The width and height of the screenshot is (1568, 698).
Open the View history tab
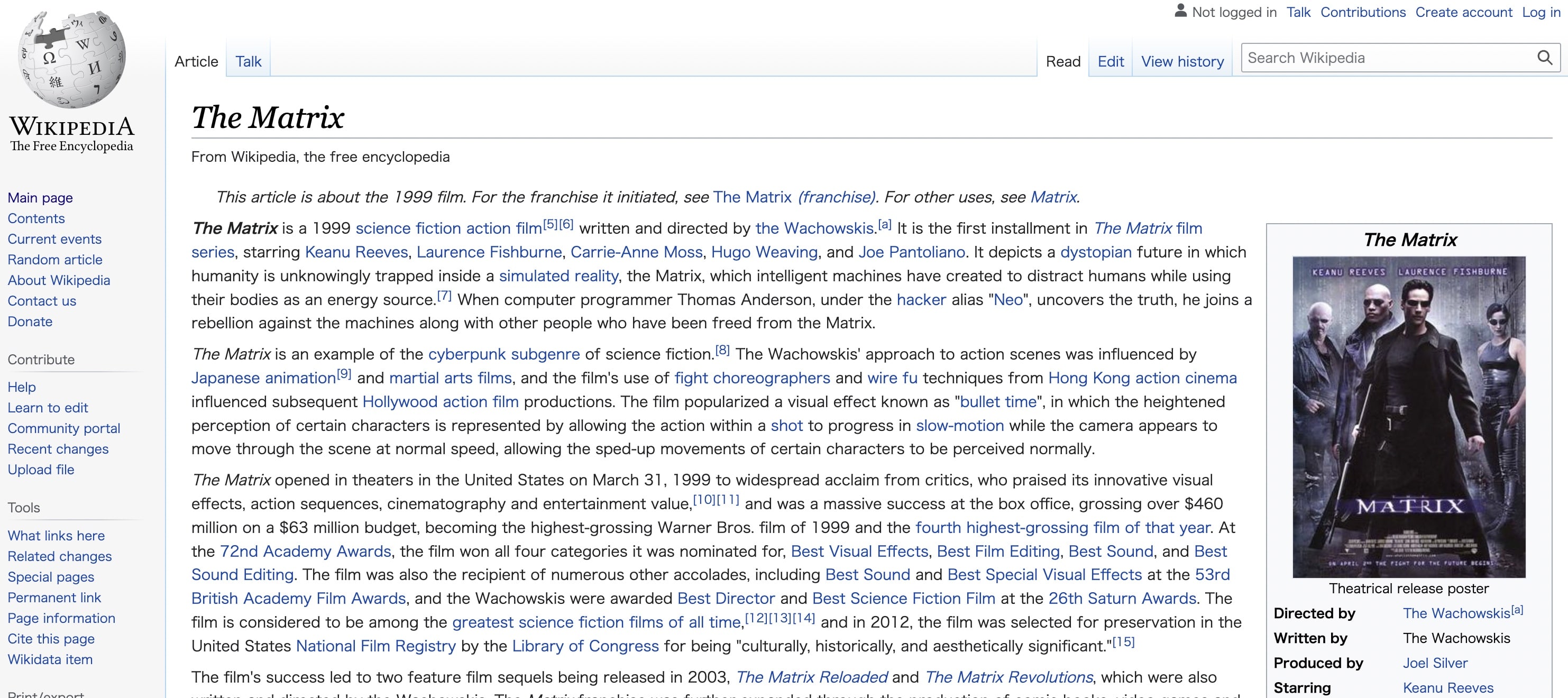click(1182, 61)
